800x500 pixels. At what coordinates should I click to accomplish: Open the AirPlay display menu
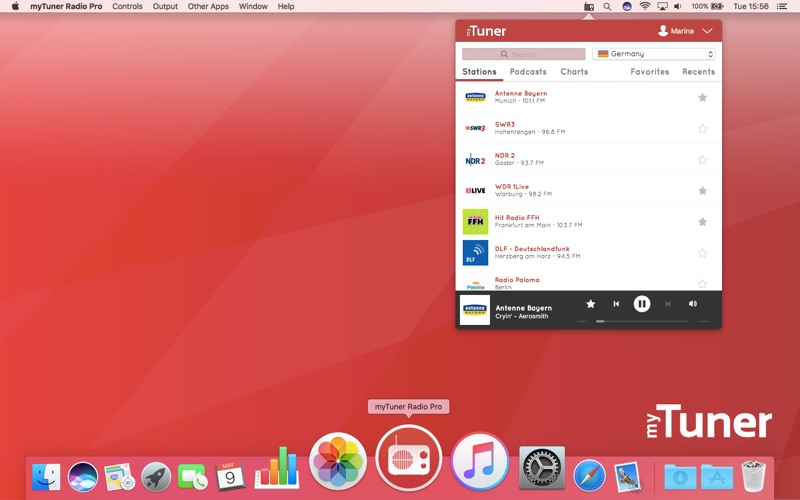point(662,7)
